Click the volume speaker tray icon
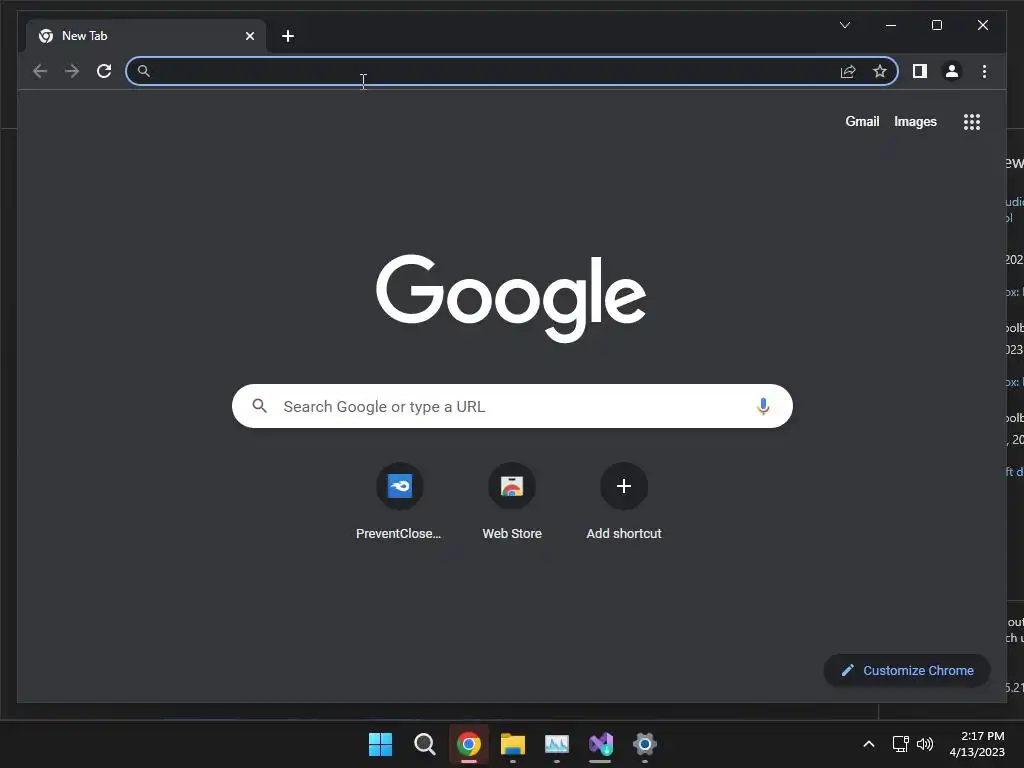Image resolution: width=1024 pixels, height=768 pixels. [x=925, y=744]
